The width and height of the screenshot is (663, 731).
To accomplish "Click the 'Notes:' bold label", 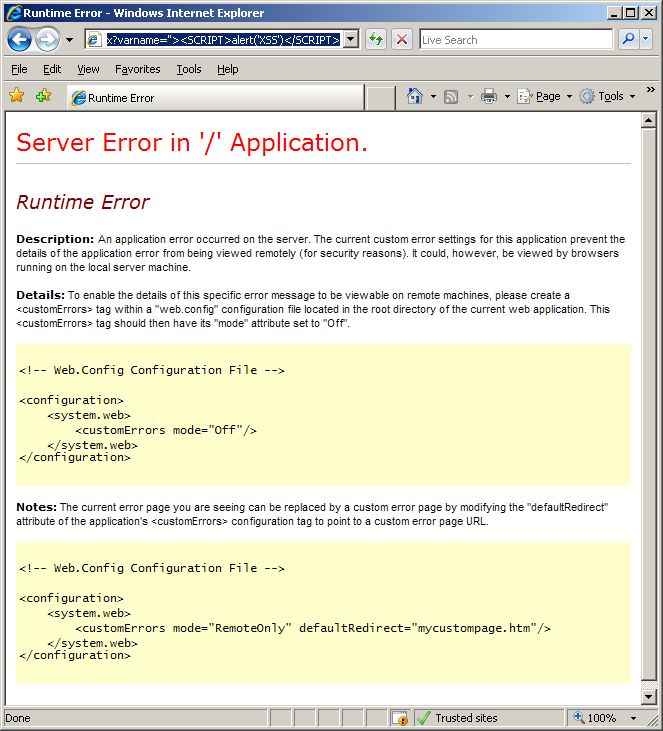I will click(x=36, y=507).
